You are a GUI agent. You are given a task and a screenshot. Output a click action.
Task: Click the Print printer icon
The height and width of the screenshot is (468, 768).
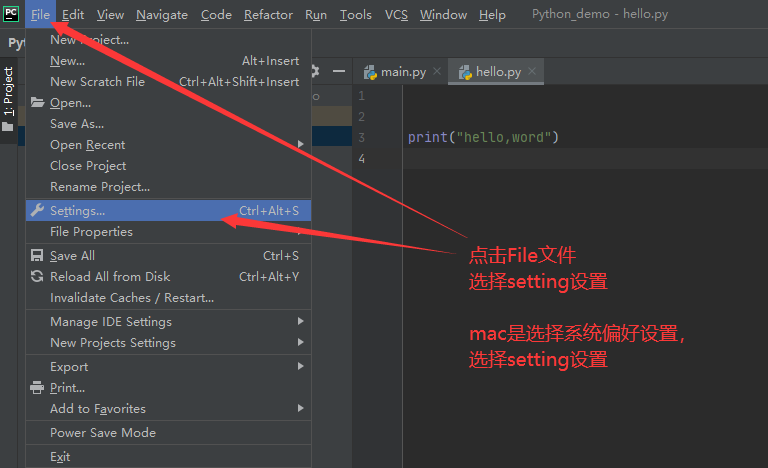pyautogui.click(x=37, y=388)
